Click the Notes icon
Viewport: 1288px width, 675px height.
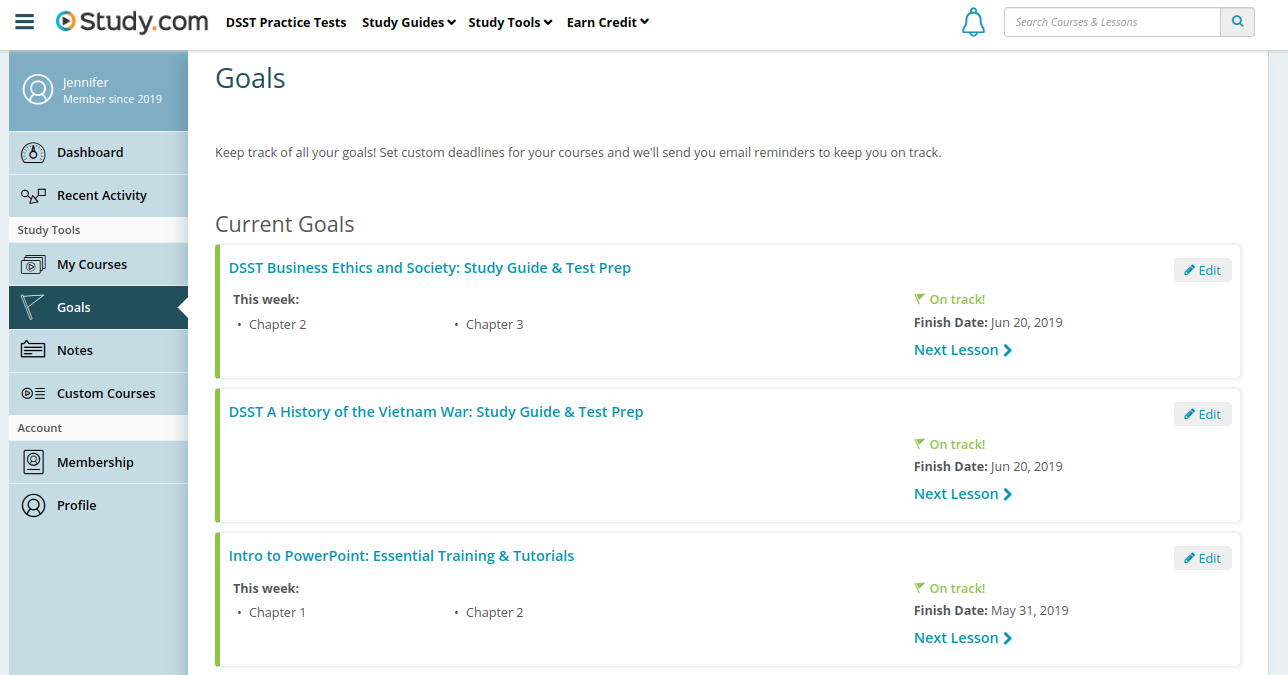pos(33,351)
